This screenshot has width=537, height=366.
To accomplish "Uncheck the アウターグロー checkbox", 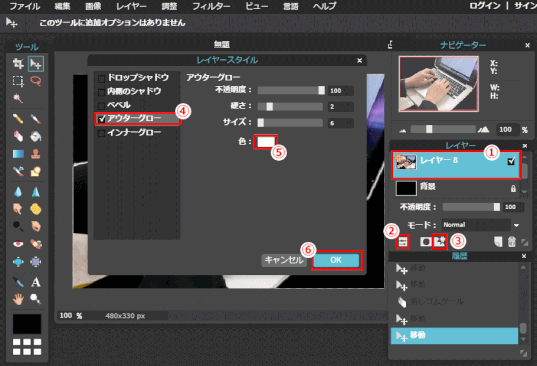I will [101, 119].
